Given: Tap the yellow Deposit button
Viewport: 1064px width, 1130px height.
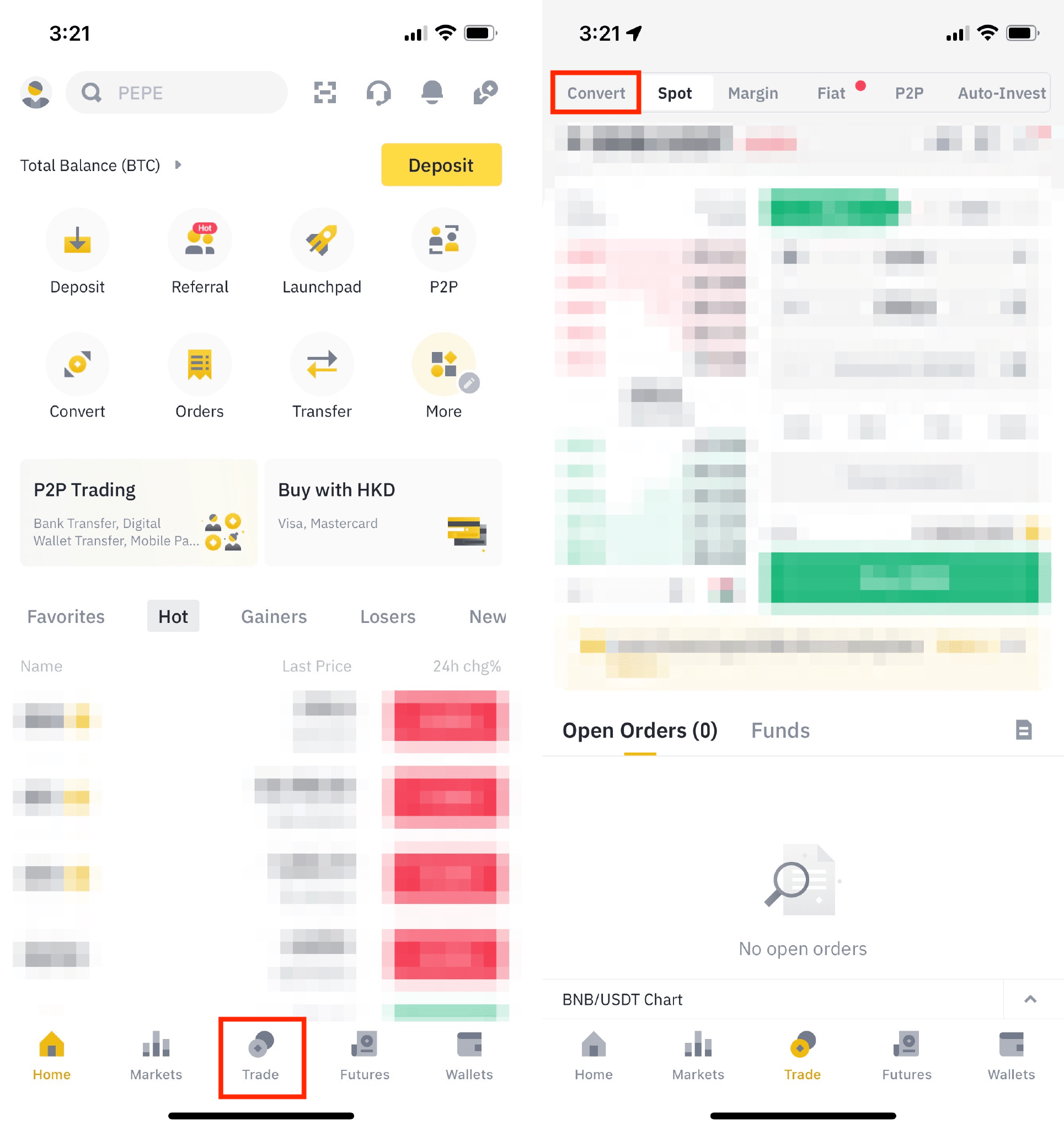Looking at the screenshot, I should click(440, 165).
